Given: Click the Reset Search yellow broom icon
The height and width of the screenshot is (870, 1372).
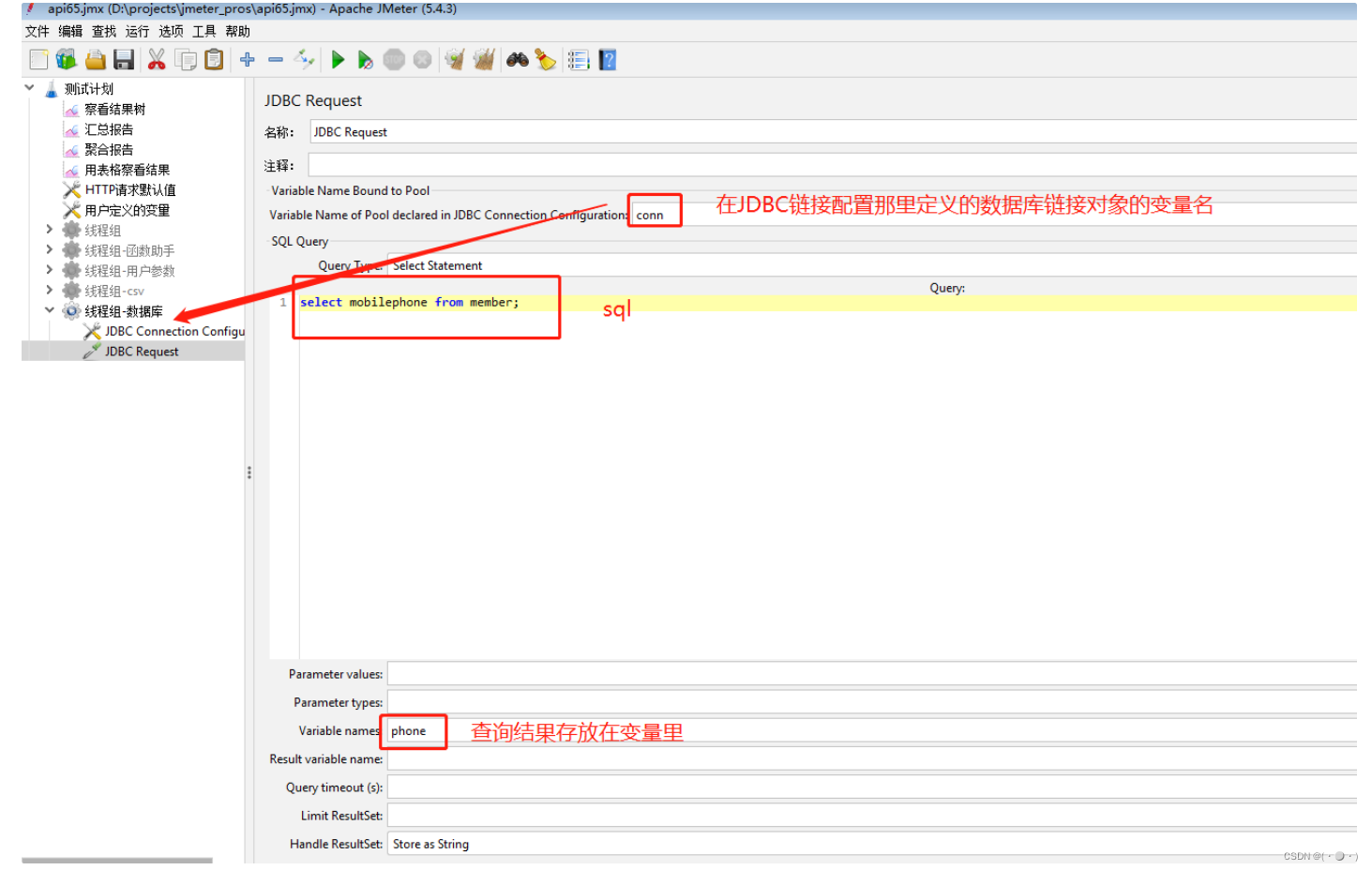Looking at the screenshot, I should [x=546, y=60].
